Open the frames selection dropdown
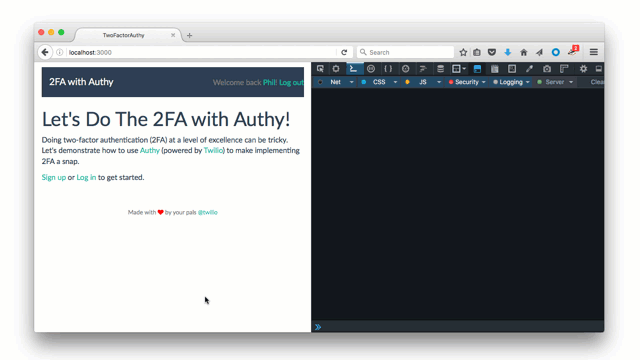Screen dimensions: 640x360 (459, 69)
